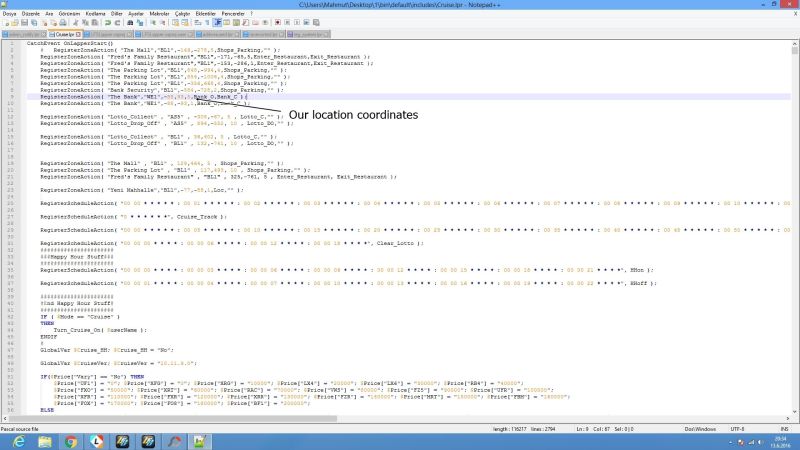Image resolution: width=800 pixels, height=450 pixels.
Task: Open the Replace dialog from the toolbar
Action: (x=140, y=22)
